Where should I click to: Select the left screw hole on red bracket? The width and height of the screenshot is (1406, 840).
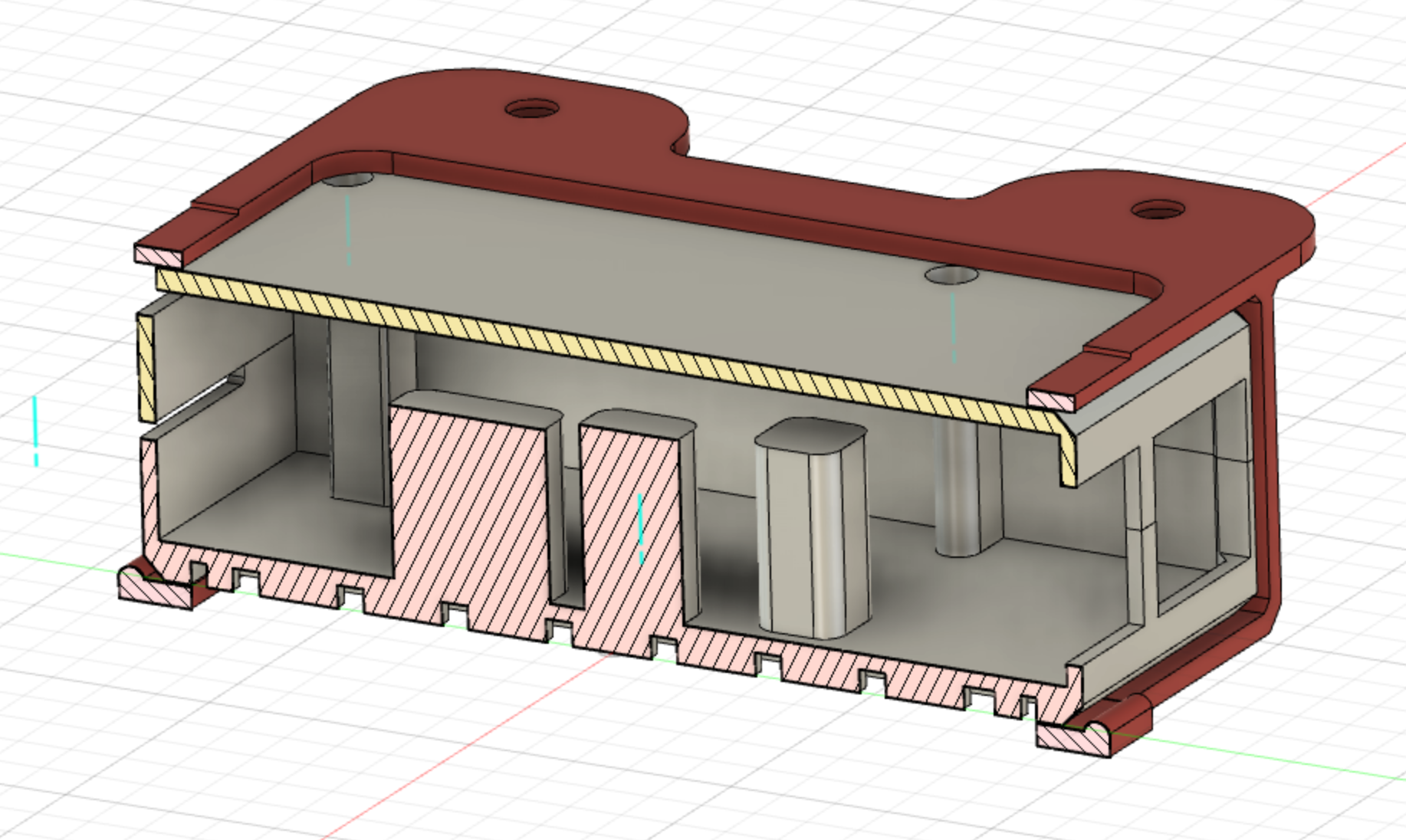tap(533, 109)
